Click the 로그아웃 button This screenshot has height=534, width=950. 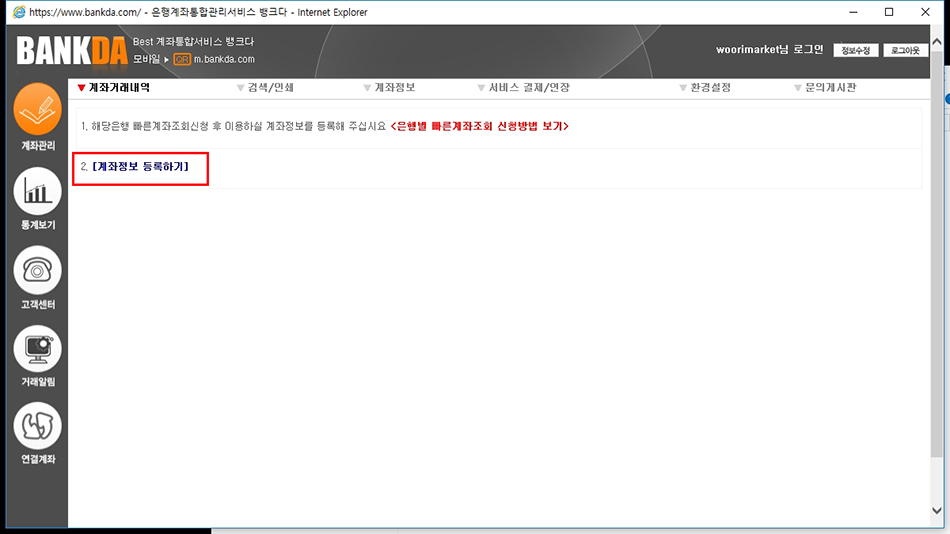pyautogui.click(x=905, y=50)
